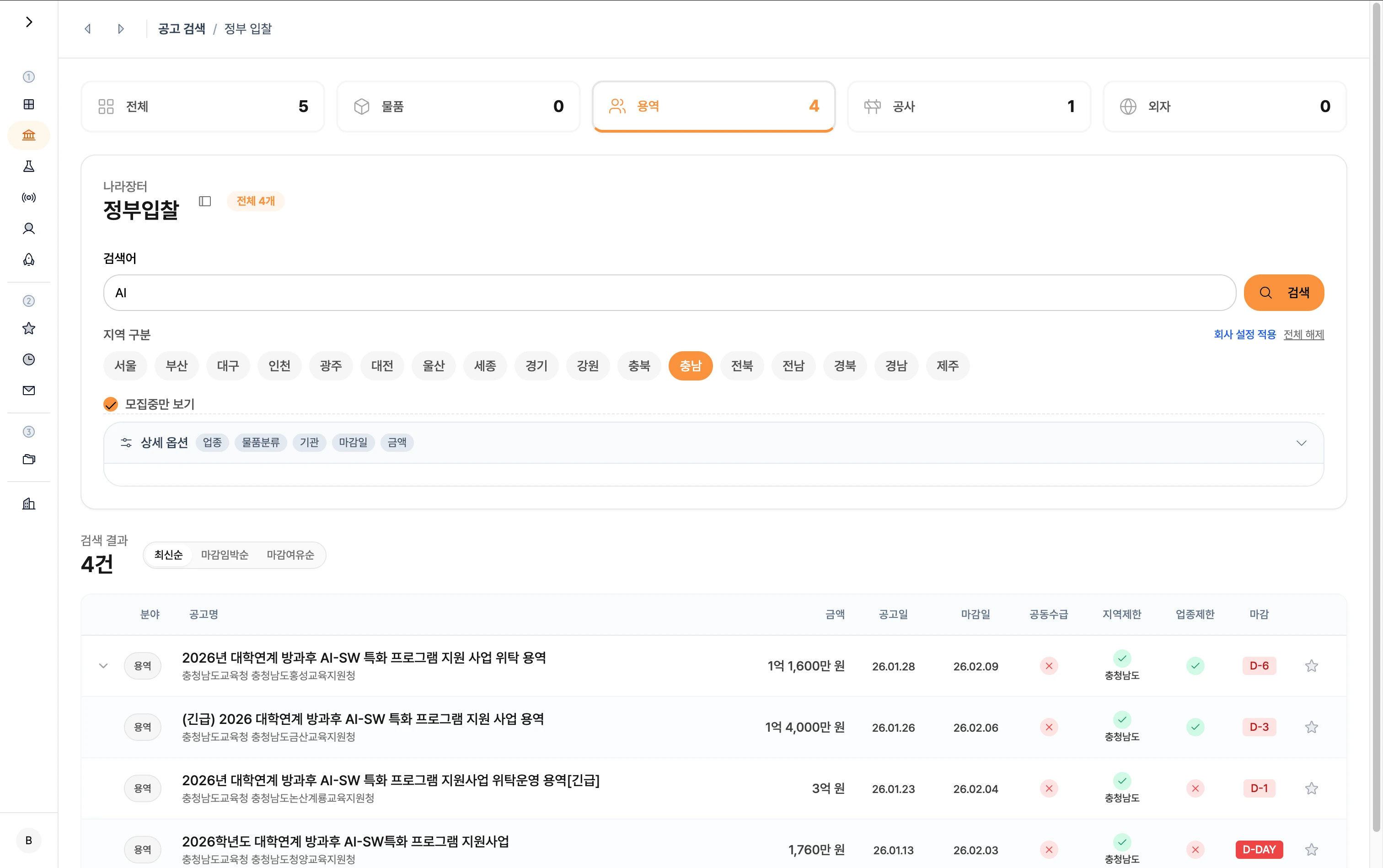Deselect the 충남 region chip
The image size is (1383, 868).
coord(690,366)
